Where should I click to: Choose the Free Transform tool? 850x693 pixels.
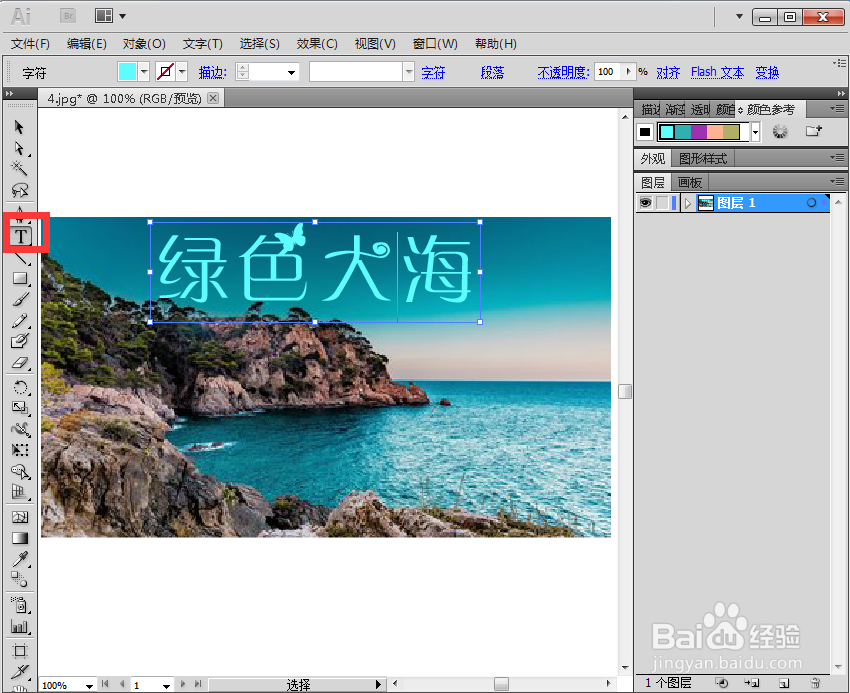tap(21, 450)
